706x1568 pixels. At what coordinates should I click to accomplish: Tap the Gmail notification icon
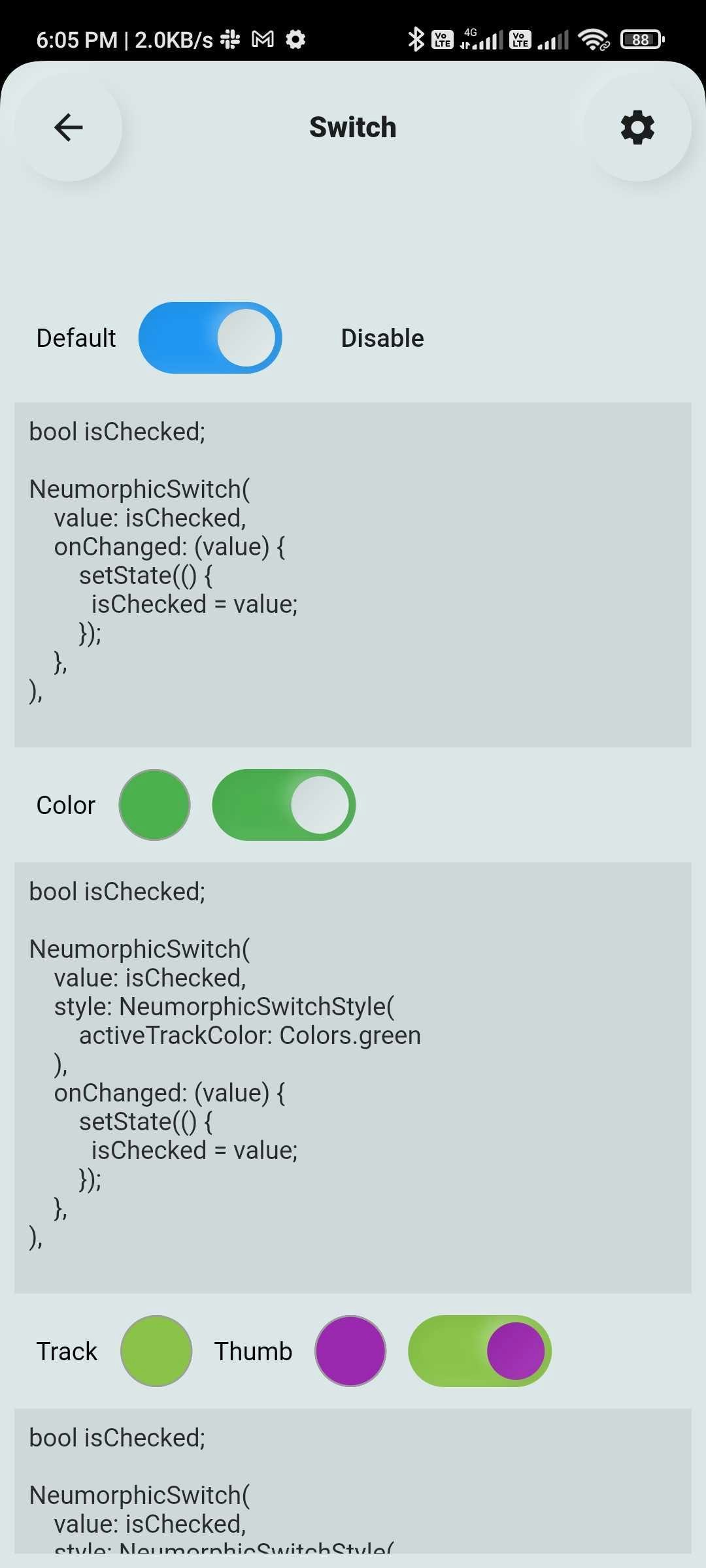[263, 40]
